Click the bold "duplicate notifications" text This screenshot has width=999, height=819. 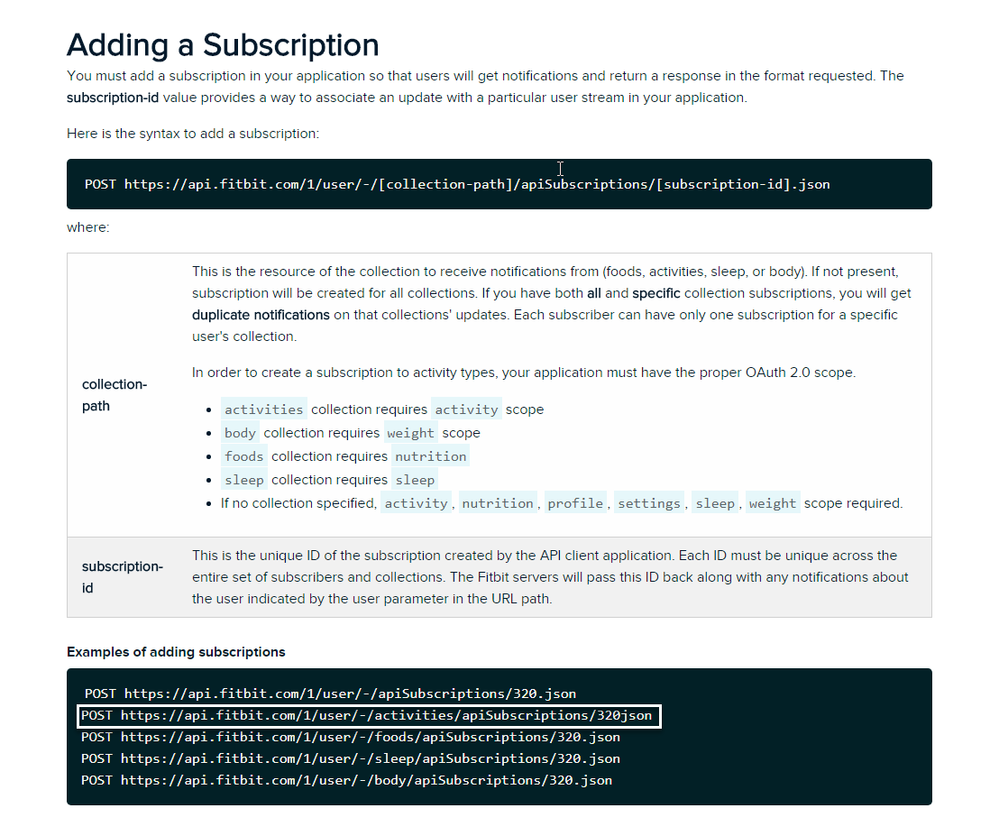click(260, 315)
